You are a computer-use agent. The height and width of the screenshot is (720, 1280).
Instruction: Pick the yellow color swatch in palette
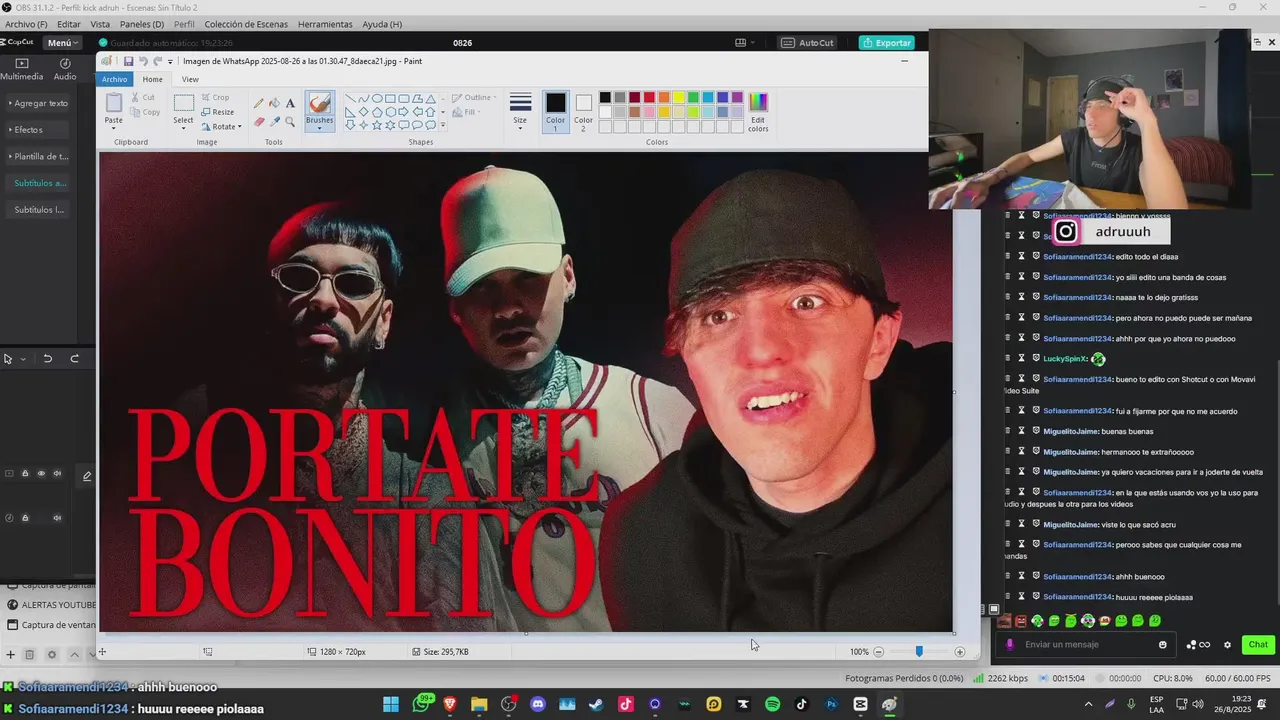coord(679,97)
